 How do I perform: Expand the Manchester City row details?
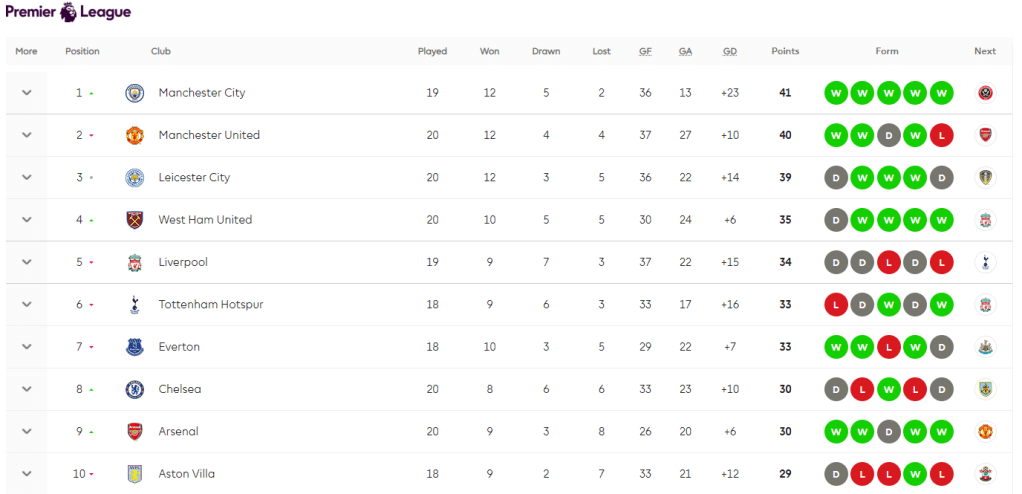(x=27, y=93)
